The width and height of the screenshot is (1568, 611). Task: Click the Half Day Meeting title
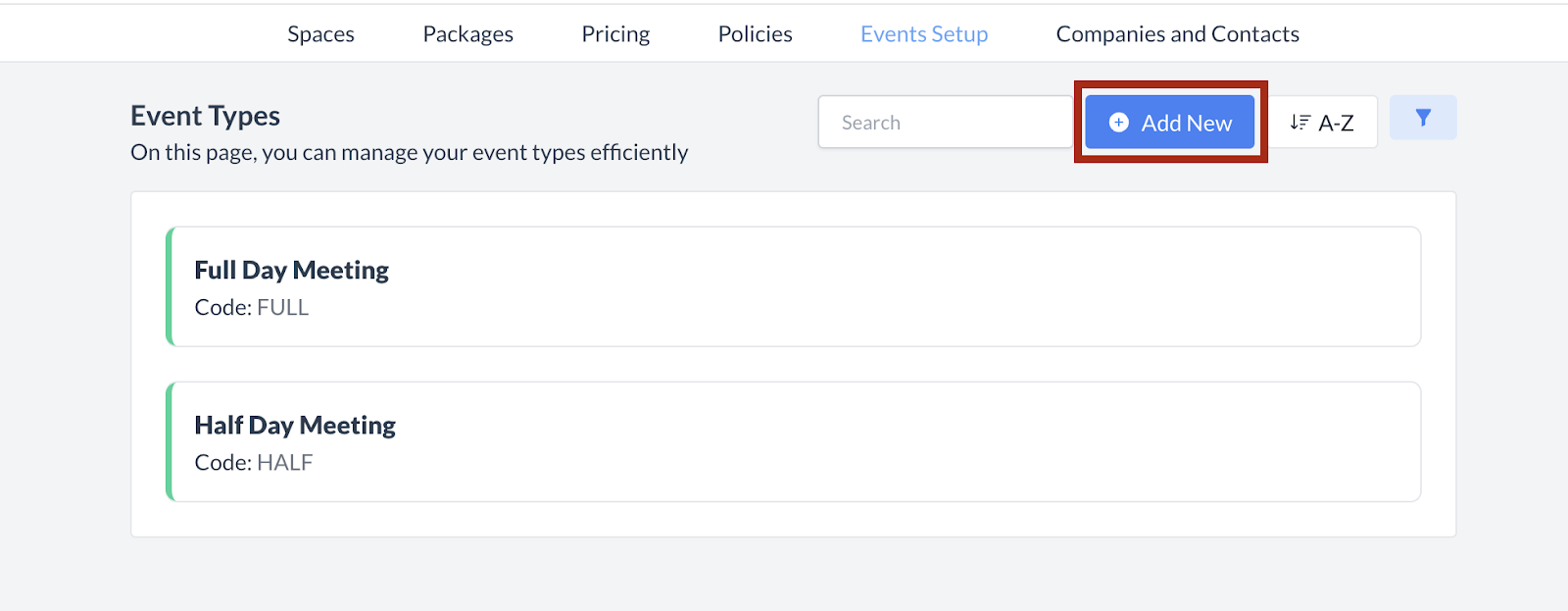coord(295,425)
